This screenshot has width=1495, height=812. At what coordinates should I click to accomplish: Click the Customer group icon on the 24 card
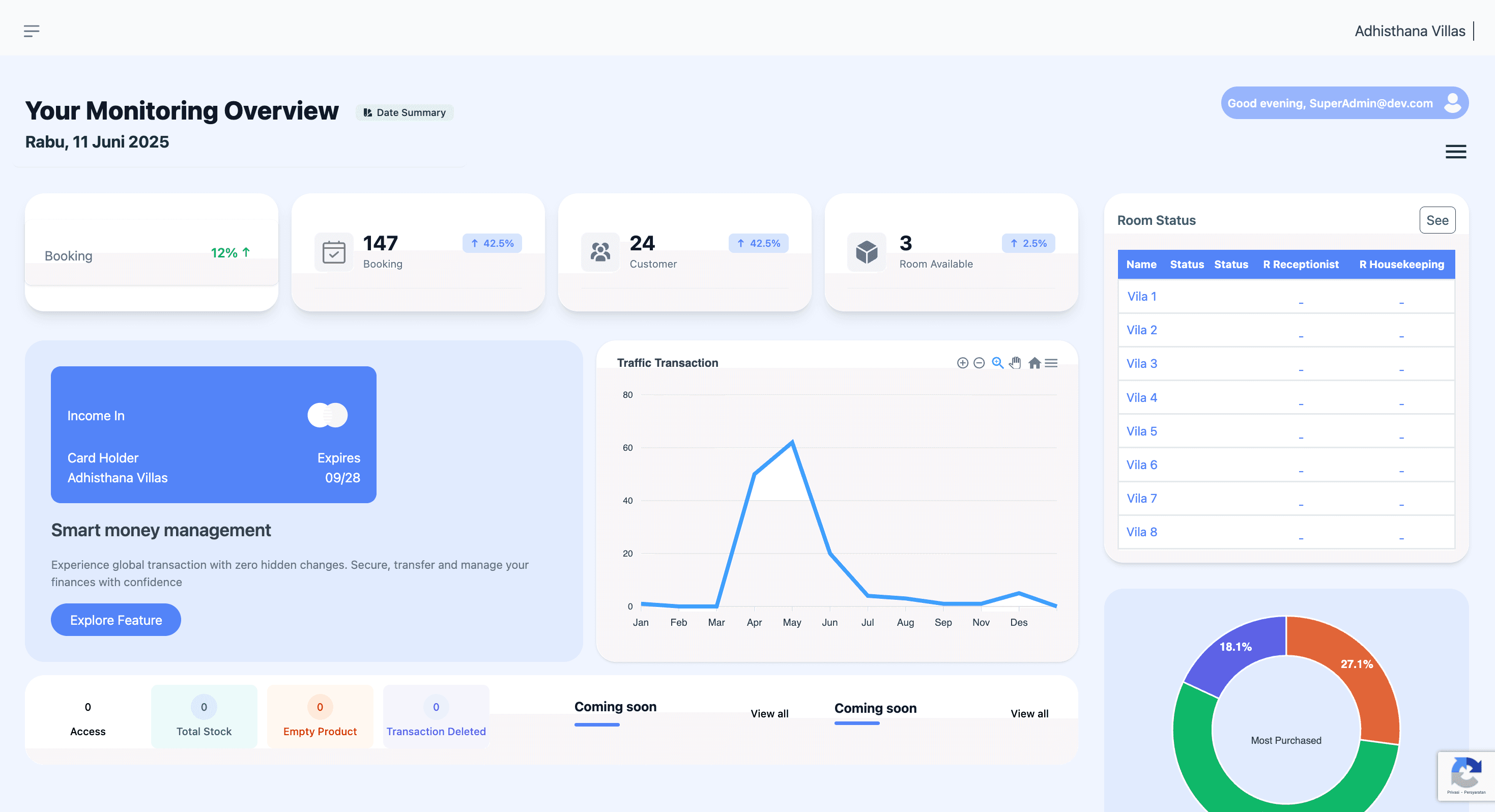[599, 251]
